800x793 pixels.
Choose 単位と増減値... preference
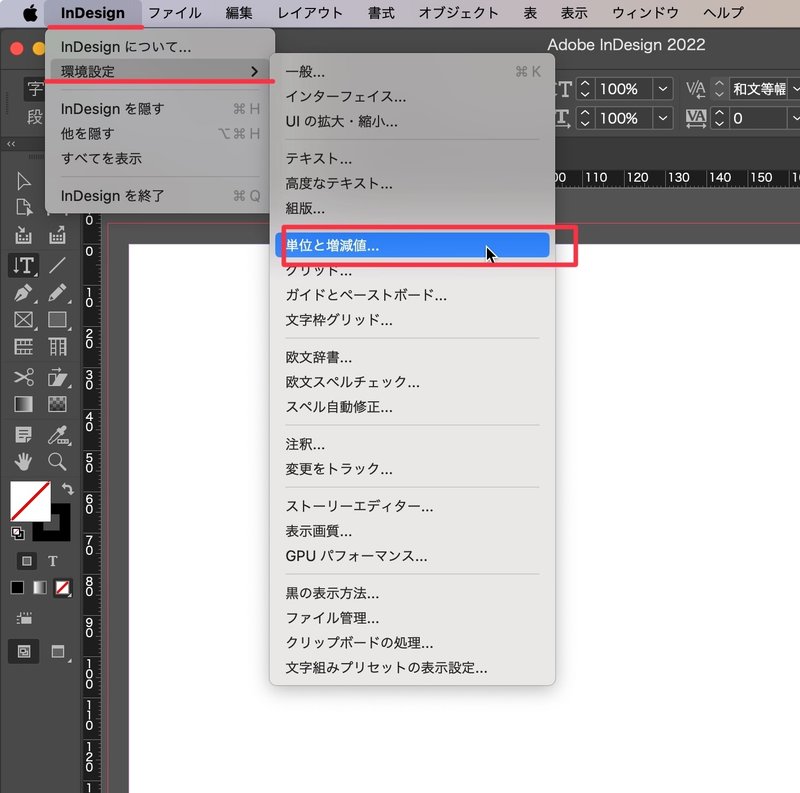[412, 245]
